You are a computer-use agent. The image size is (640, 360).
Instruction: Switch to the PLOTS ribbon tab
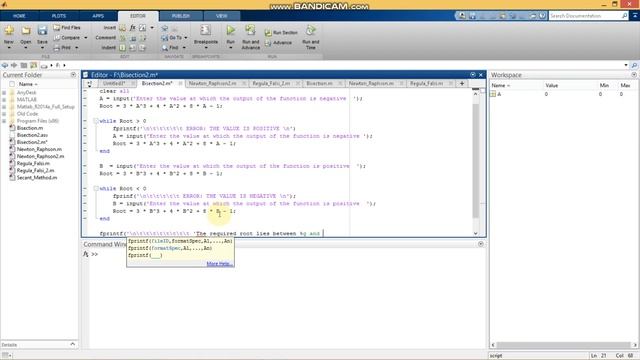point(59,16)
